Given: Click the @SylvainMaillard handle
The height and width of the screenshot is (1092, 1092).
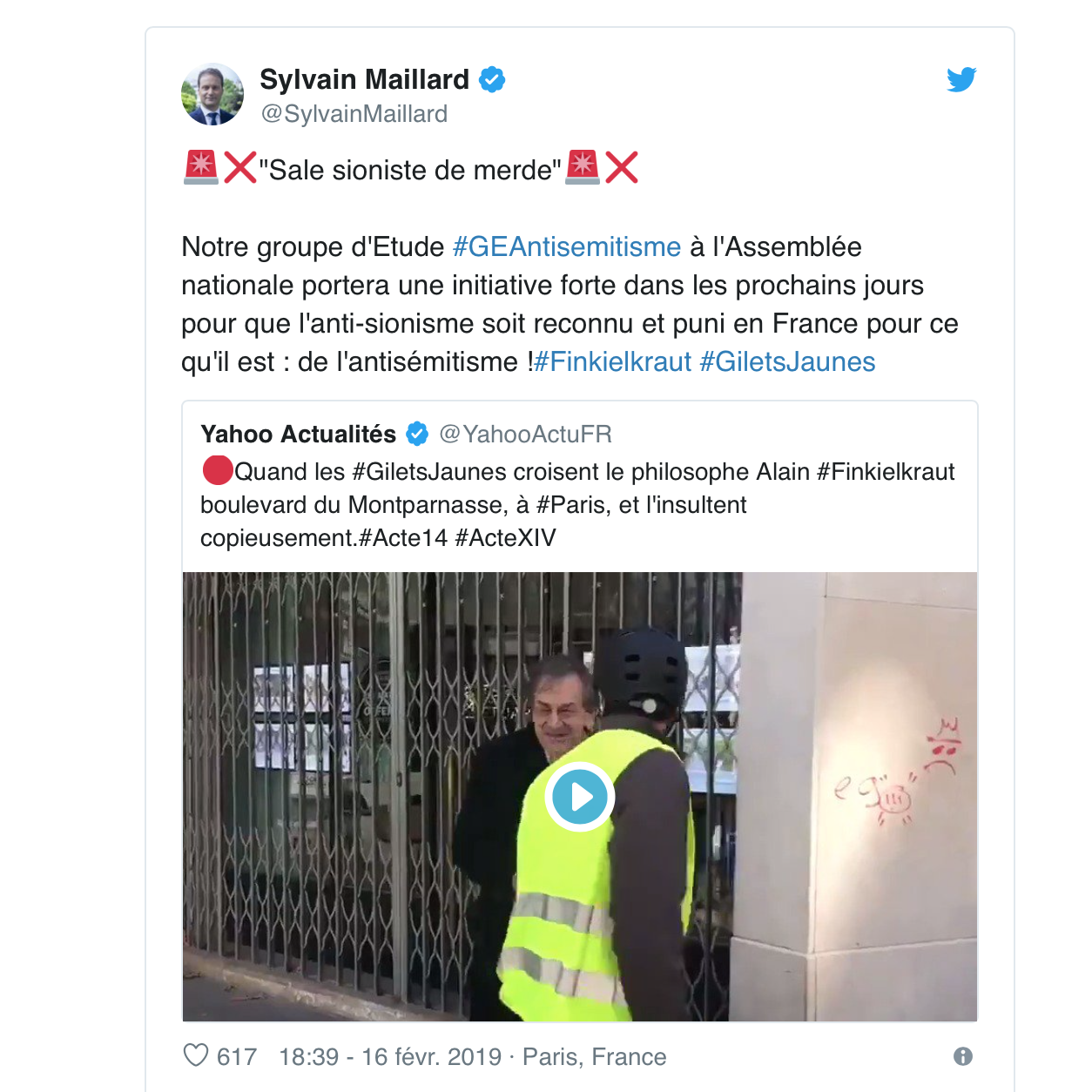Looking at the screenshot, I should (x=354, y=114).
